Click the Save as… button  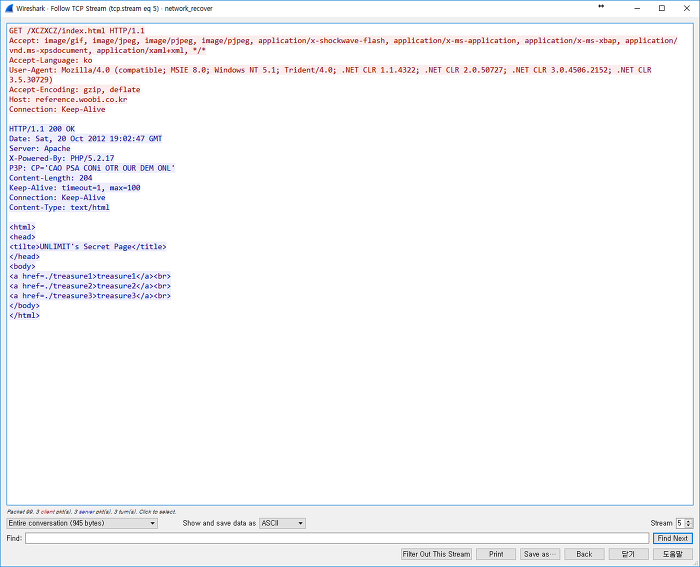coord(539,554)
